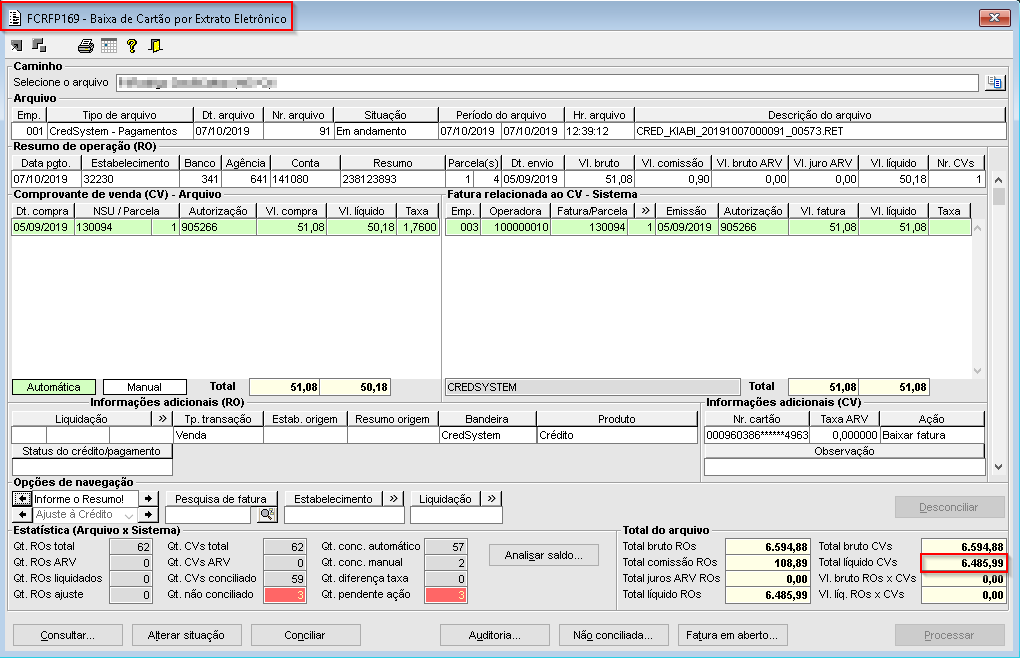Image resolution: width=1020 pixels, height=658 pixels.
Task: Expand the Liquidação navigation chevron
Action: coord(491,499)
